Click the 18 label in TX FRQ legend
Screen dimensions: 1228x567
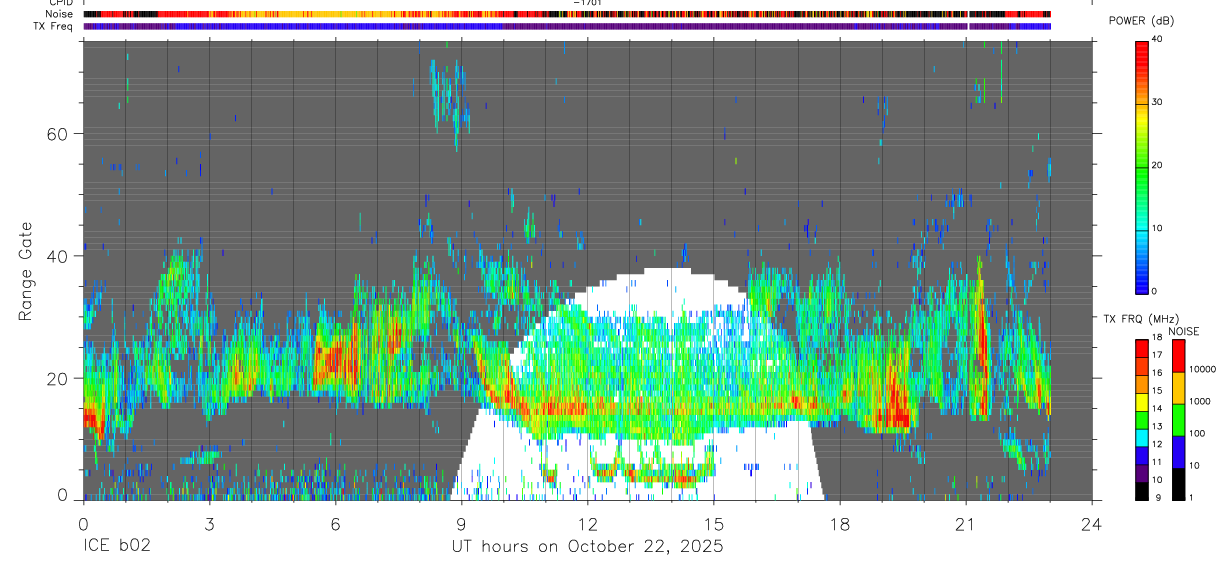[x=1158, y=337]
